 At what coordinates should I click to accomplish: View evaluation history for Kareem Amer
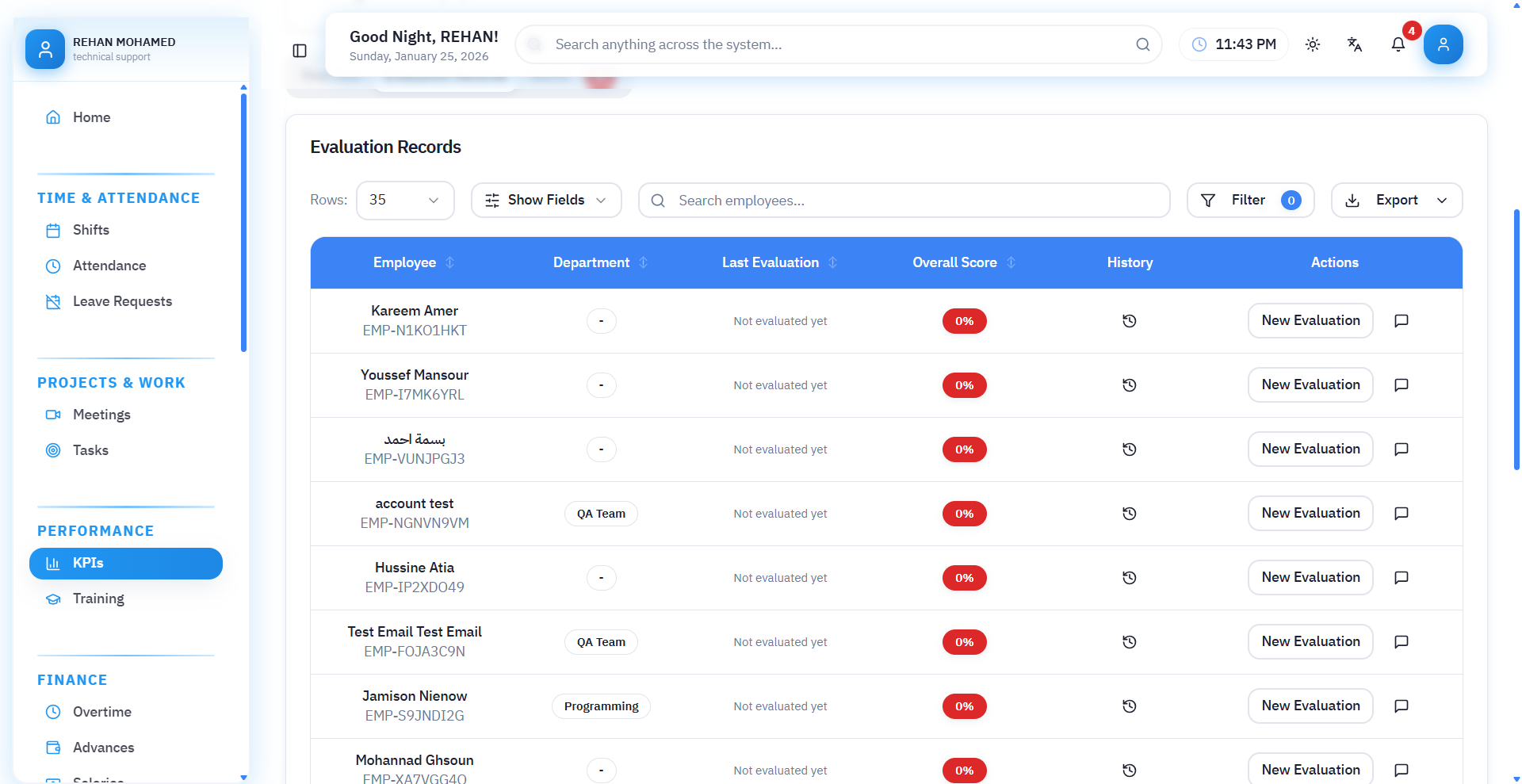[1130, 321]
